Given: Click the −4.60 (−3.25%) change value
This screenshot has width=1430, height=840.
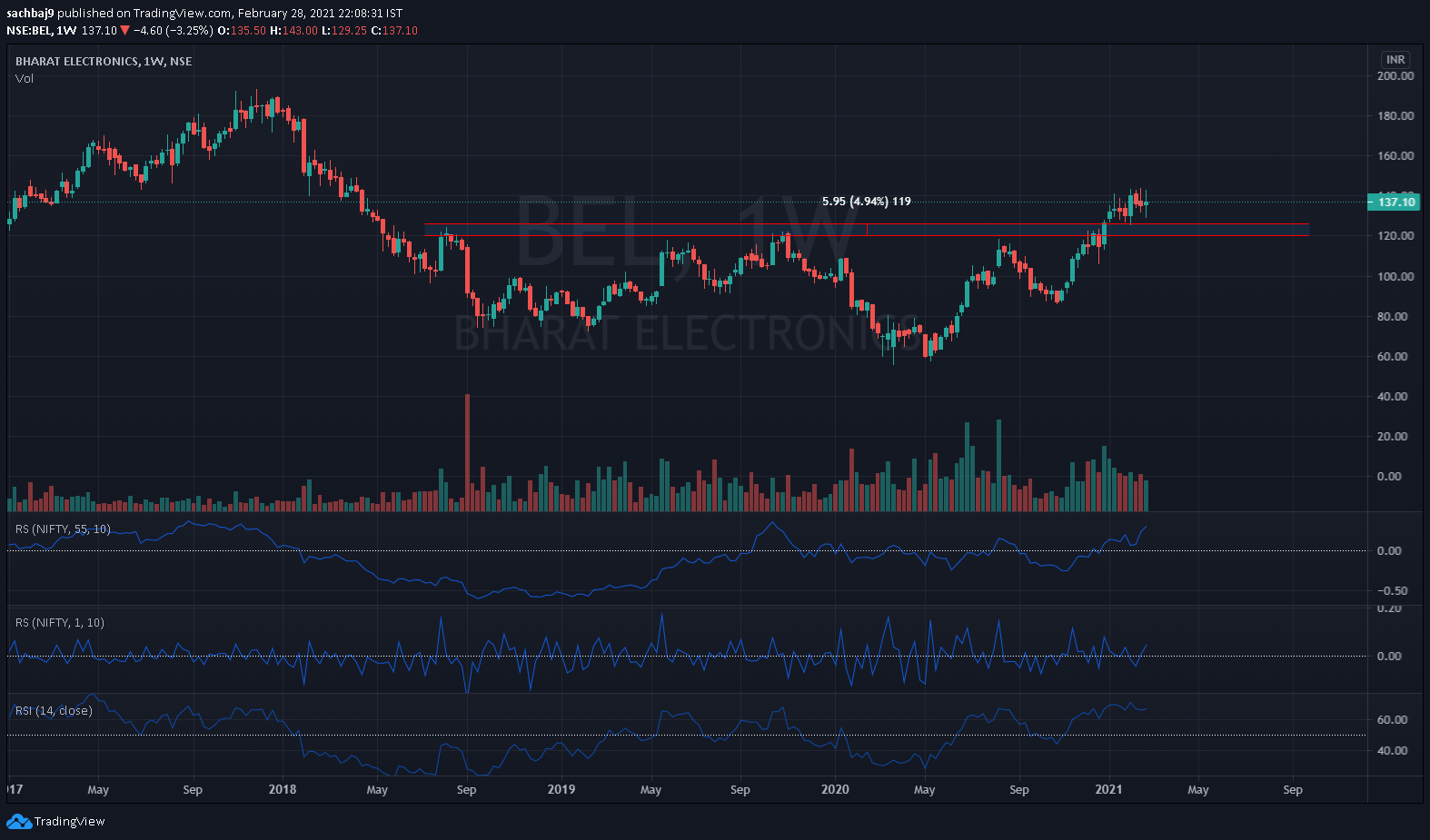Looking at the screenshot, I should (174, 30).
